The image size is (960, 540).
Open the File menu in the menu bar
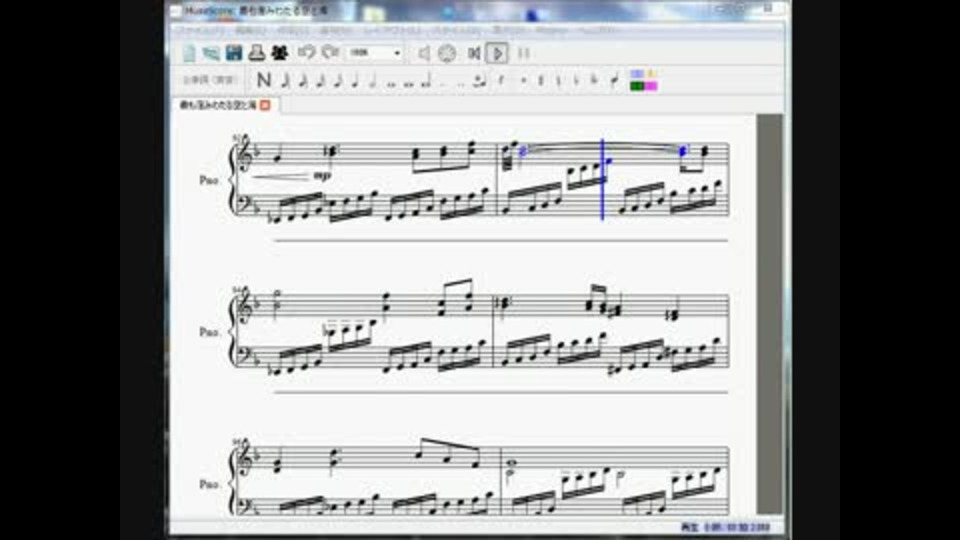point(201,30)
